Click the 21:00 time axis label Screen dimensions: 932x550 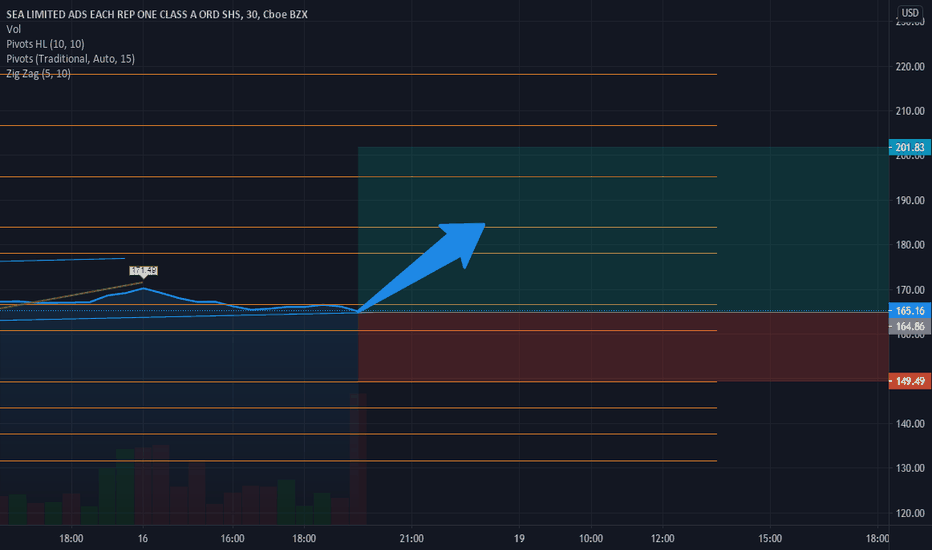pyautogui.click(x=411, y=539)
